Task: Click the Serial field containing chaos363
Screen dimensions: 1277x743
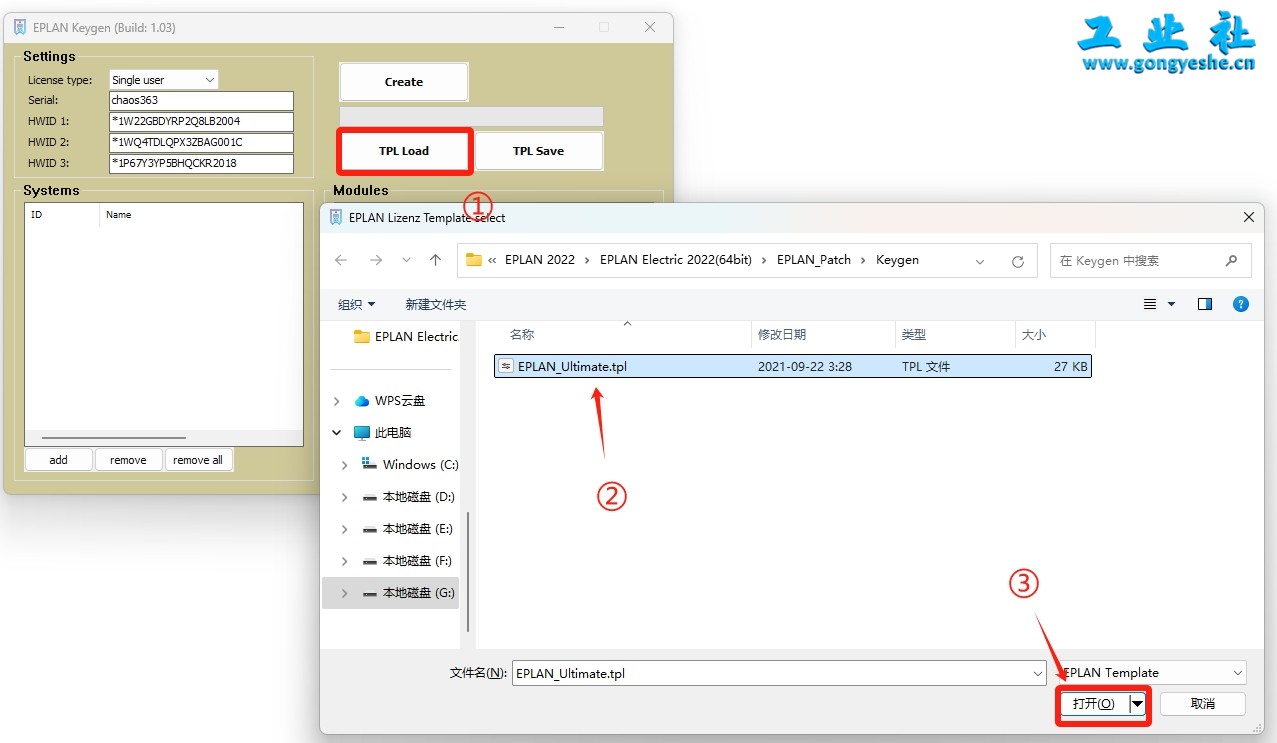Action: click(x=201, y=100)
